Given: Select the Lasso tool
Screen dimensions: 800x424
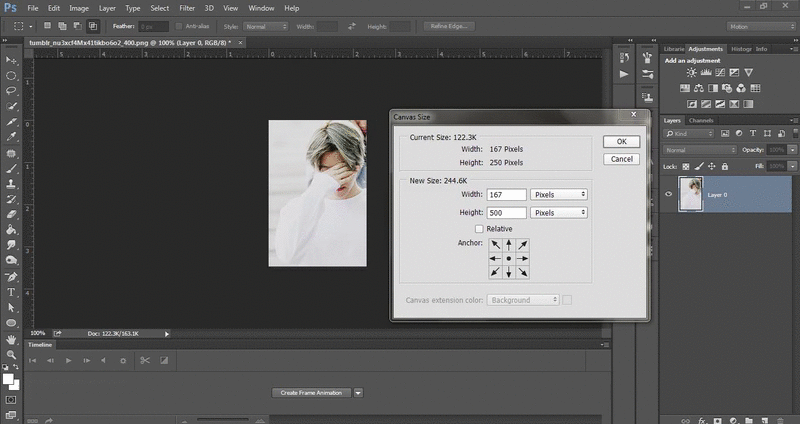Looking at the screenshot, I should [11, 90].
